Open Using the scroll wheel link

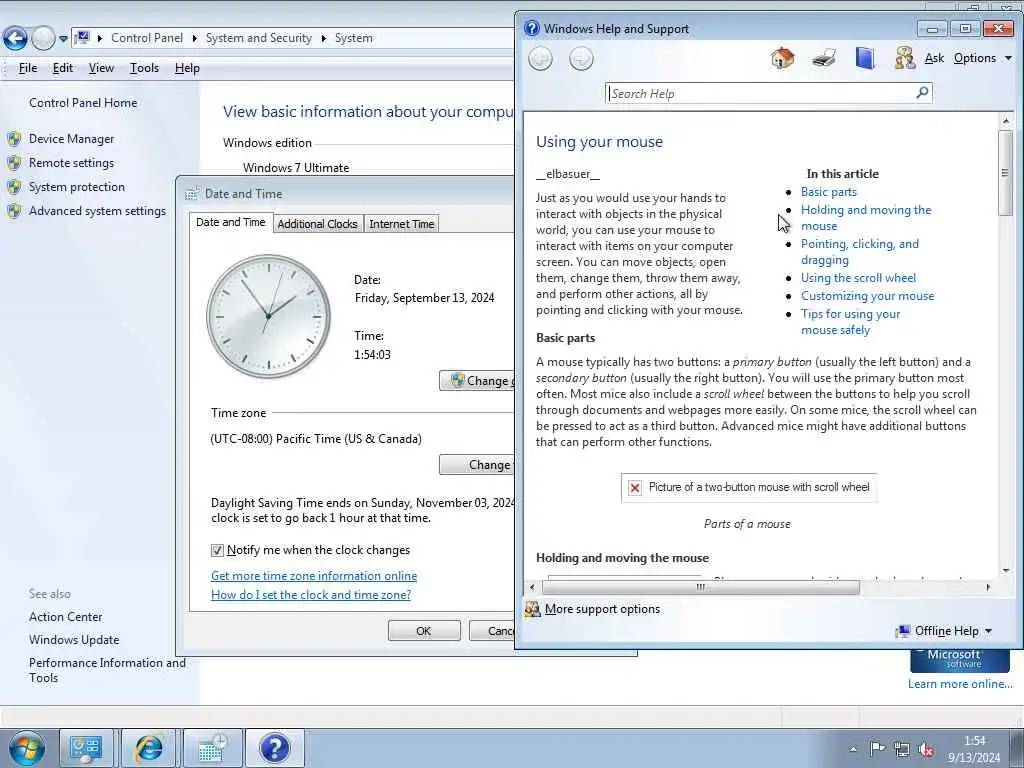(858, 278)
